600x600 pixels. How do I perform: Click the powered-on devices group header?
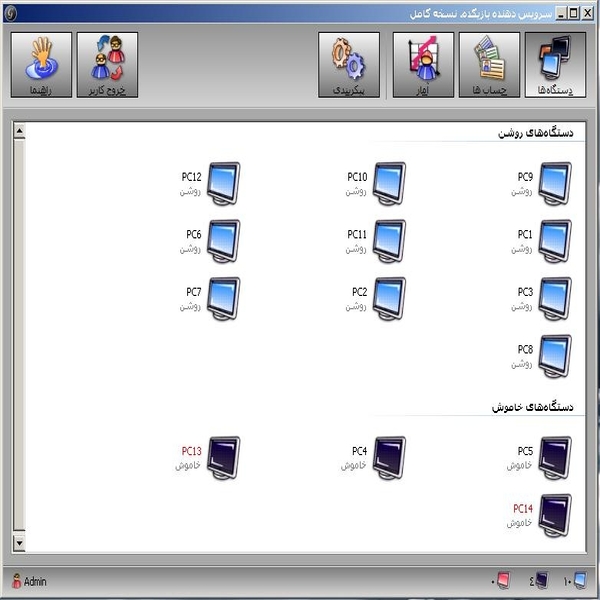click(535, 133)
